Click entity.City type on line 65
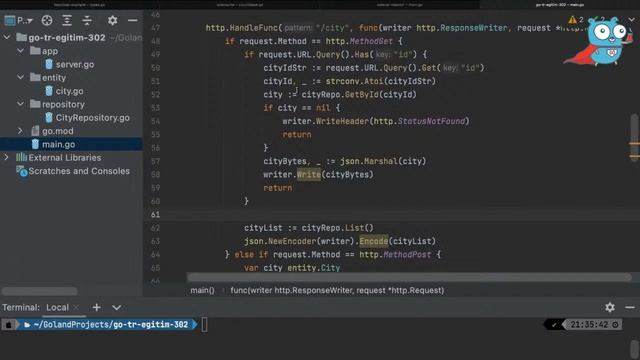The width and height of the screenshot is (640, 360). 313,268
